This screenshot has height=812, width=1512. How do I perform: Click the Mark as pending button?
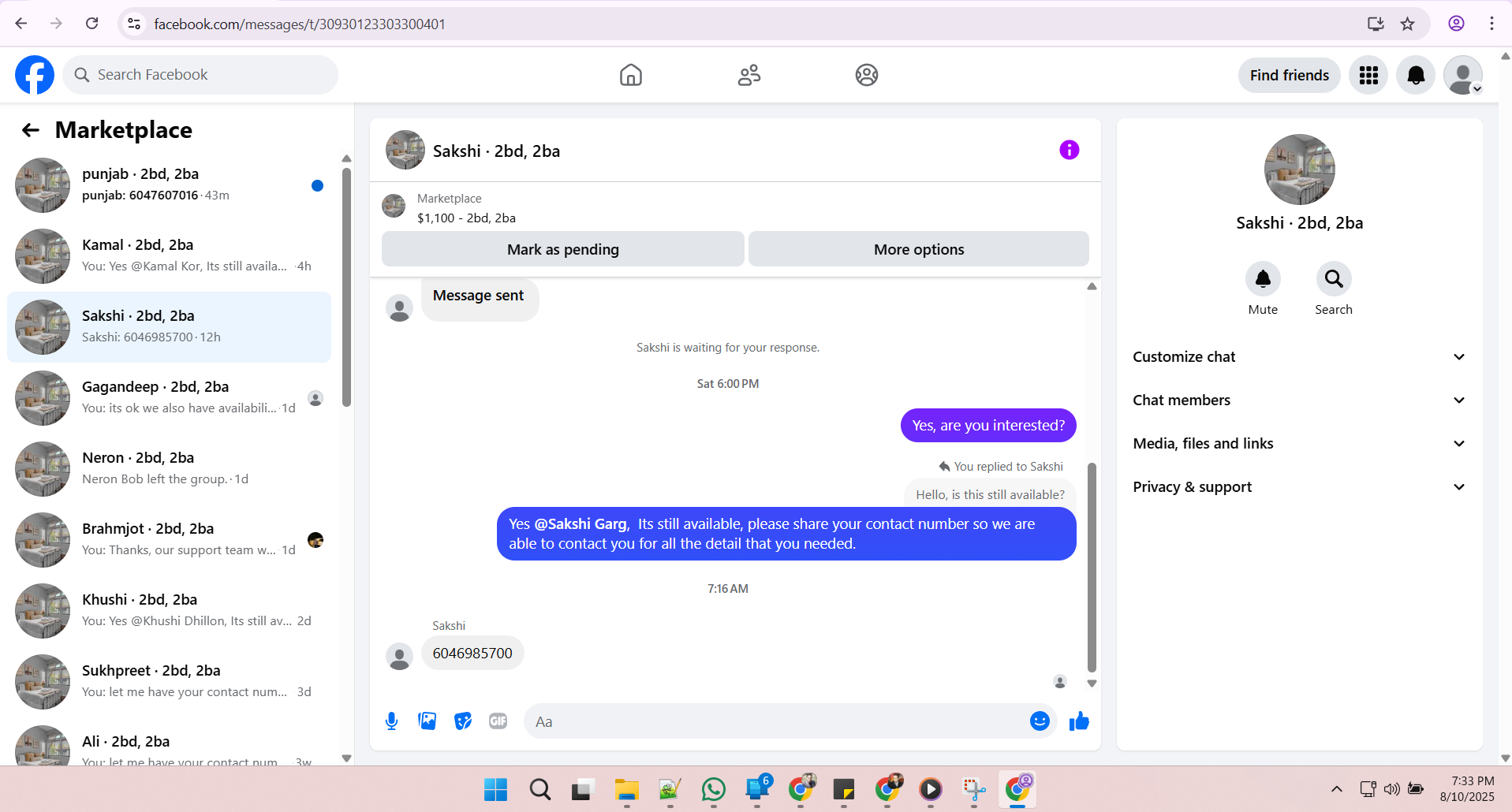(563, 249)
